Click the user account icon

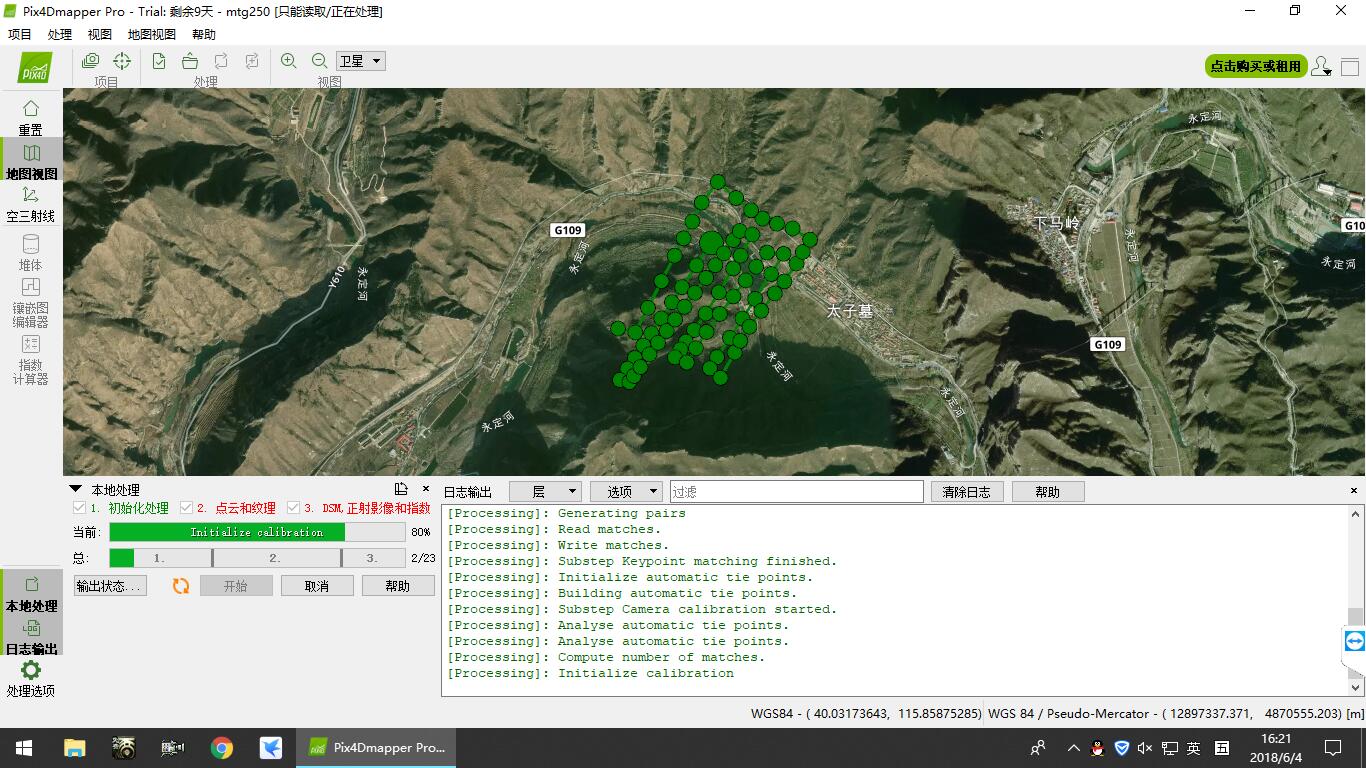1321,66
